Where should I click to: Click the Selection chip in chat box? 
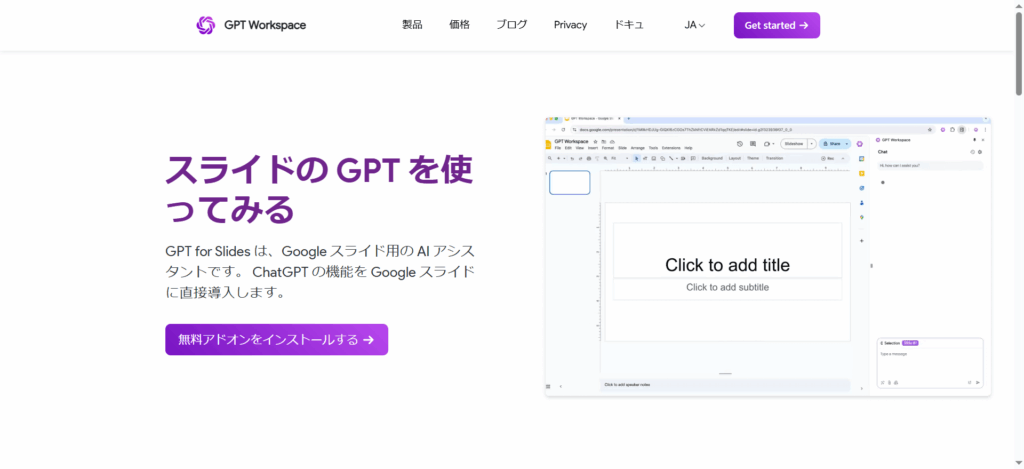[x=890, y=343]
